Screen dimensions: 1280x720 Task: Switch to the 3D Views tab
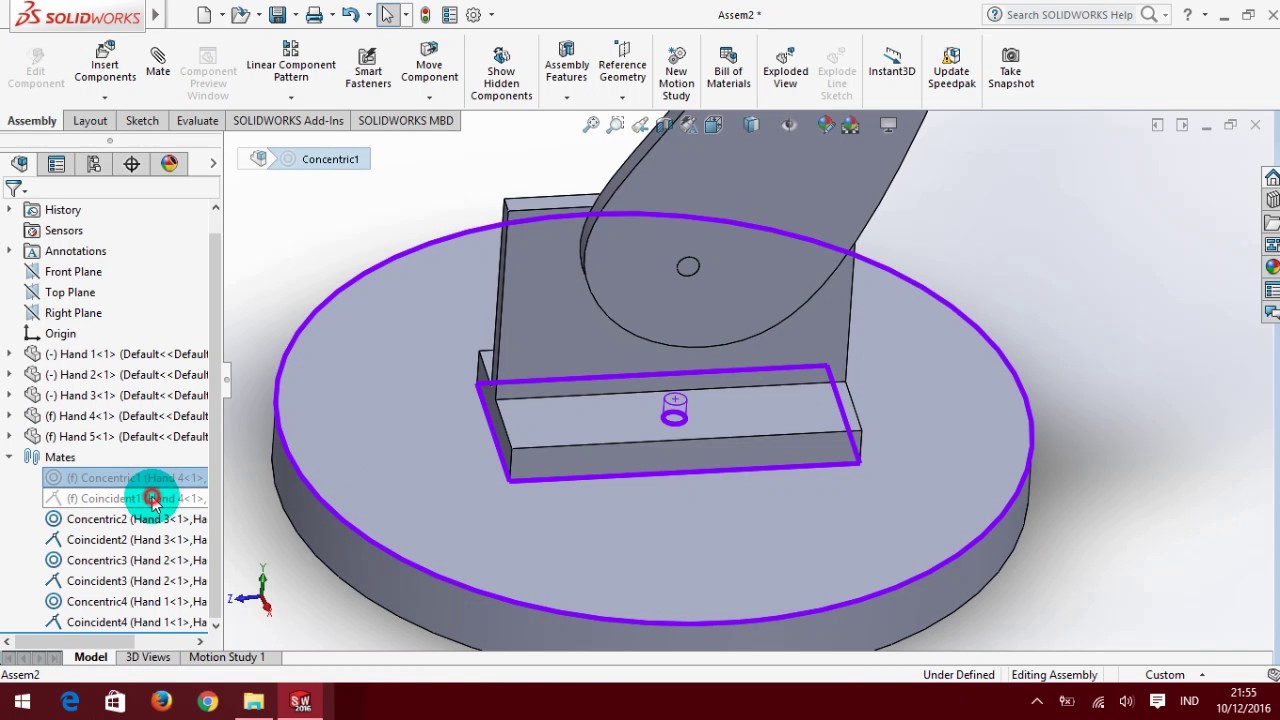[148, 657]
